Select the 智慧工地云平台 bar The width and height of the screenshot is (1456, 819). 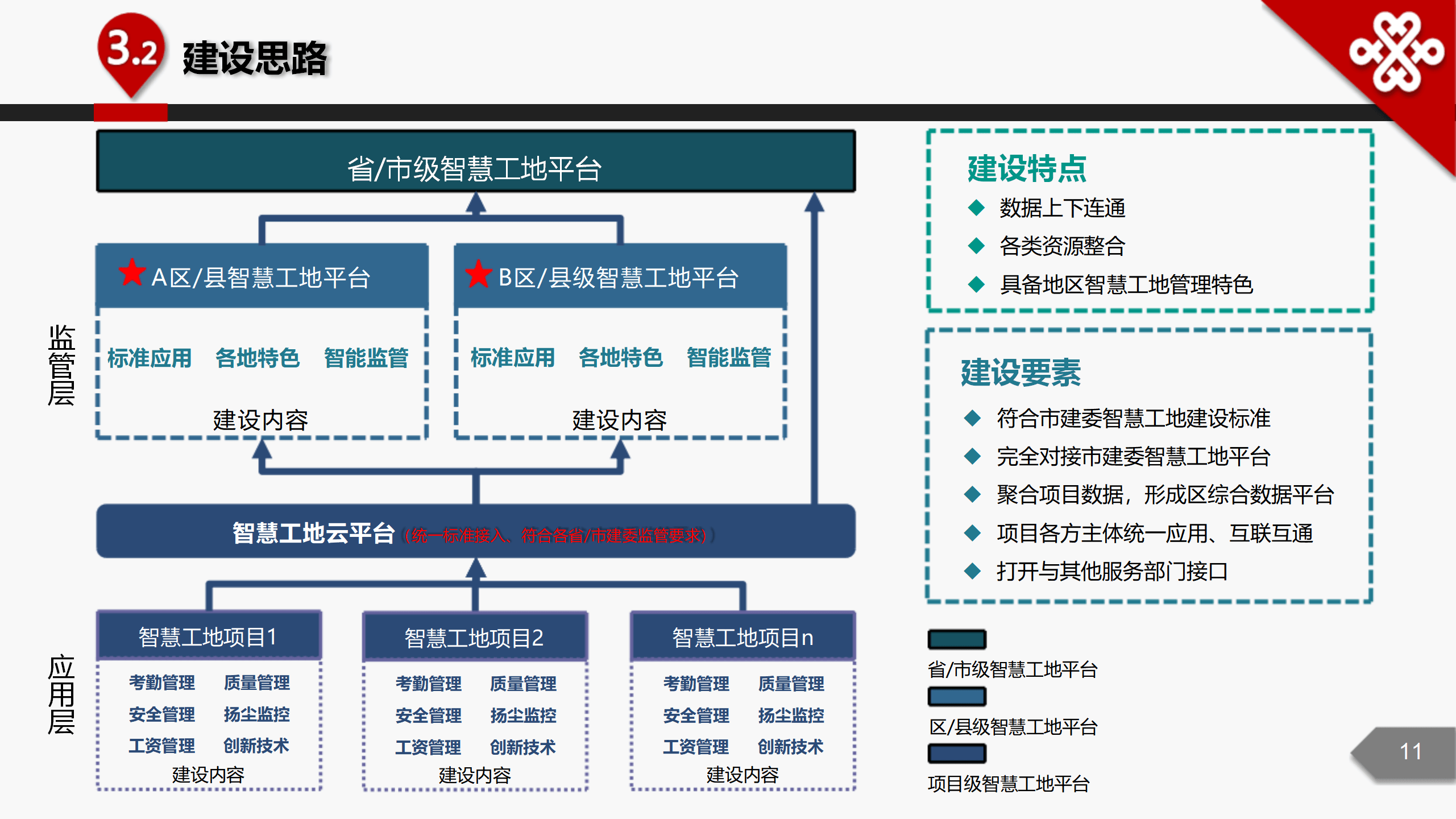point(476,531)
